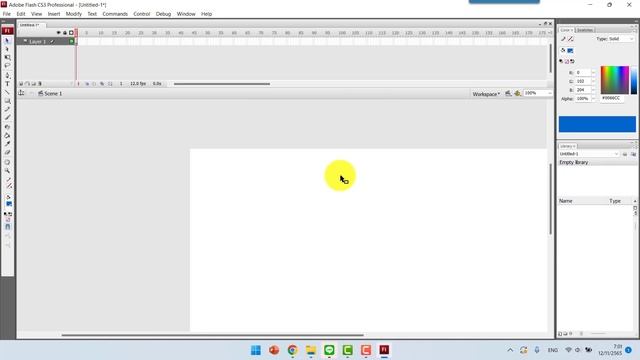Select the Paint Bucket tool
The width and height of the screenshot is (640, 360).
[7, 136]
